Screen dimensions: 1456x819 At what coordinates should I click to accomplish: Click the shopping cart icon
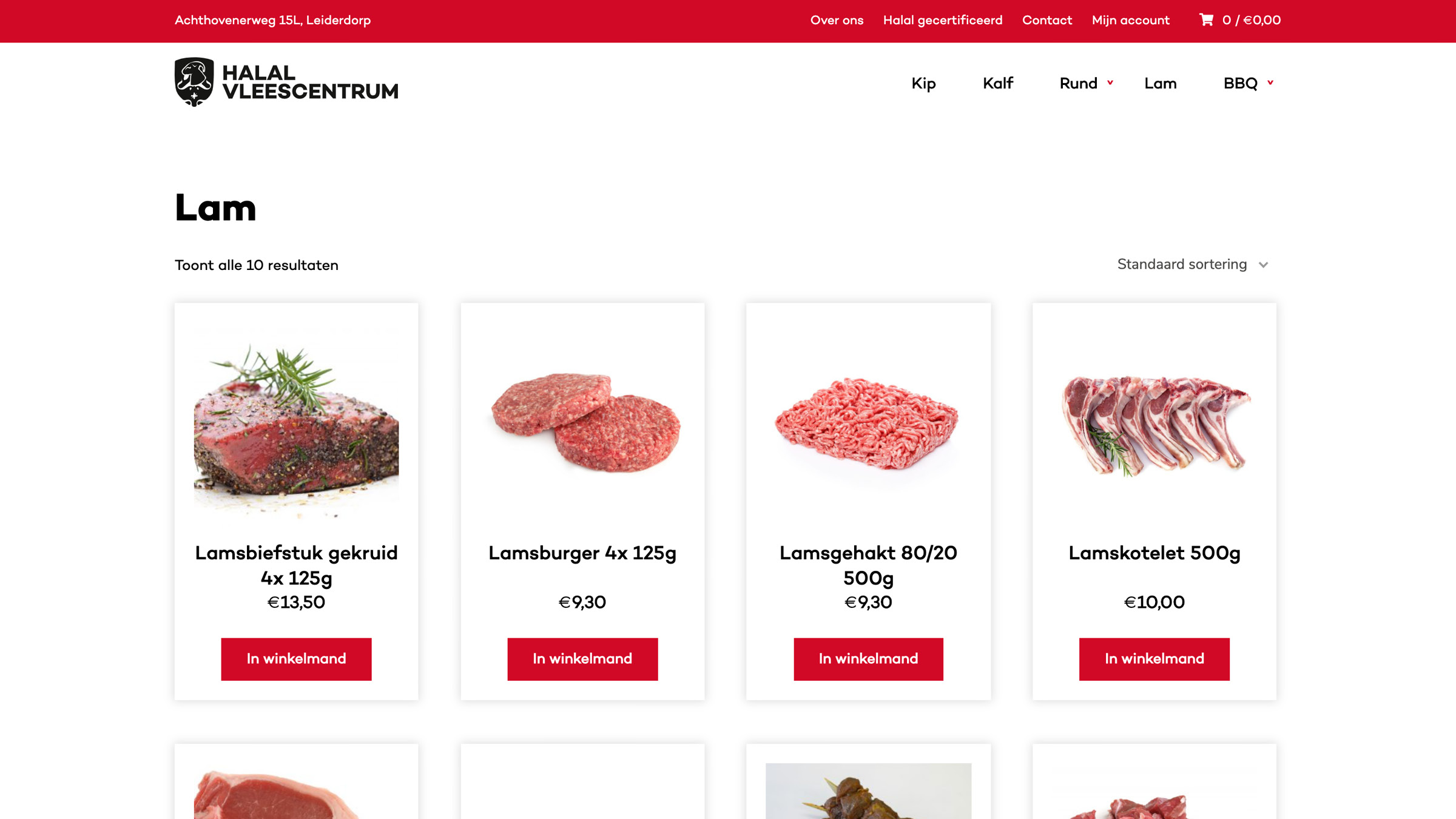[x=1206, y=20]
